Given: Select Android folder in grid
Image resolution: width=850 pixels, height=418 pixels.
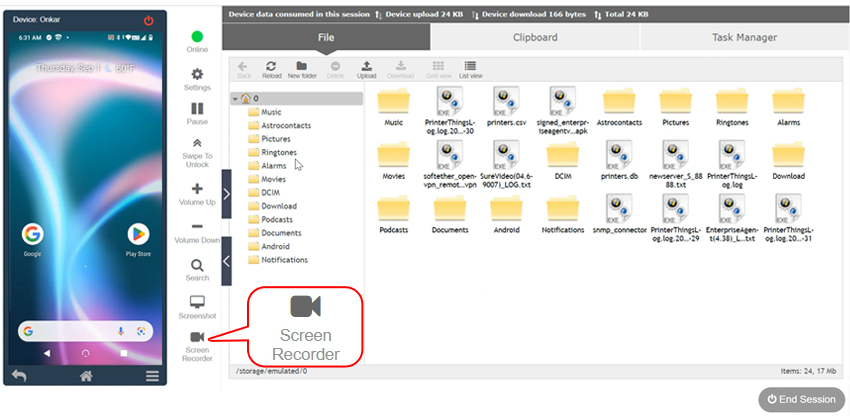Looking at the screenshot, I should pos(506,214).
